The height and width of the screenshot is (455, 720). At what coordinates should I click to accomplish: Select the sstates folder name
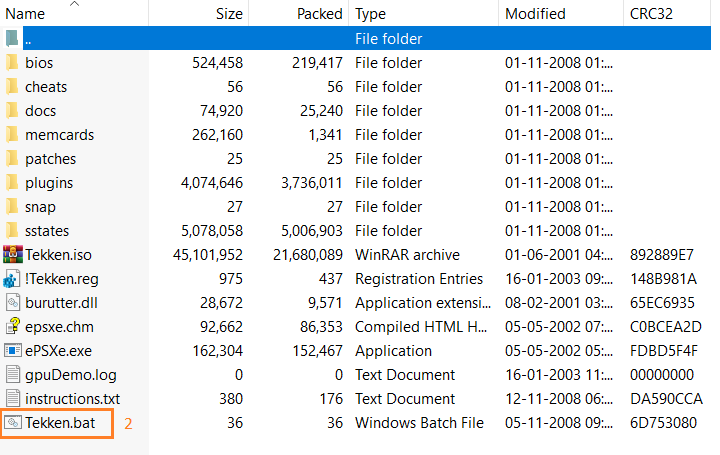[47, 231]
